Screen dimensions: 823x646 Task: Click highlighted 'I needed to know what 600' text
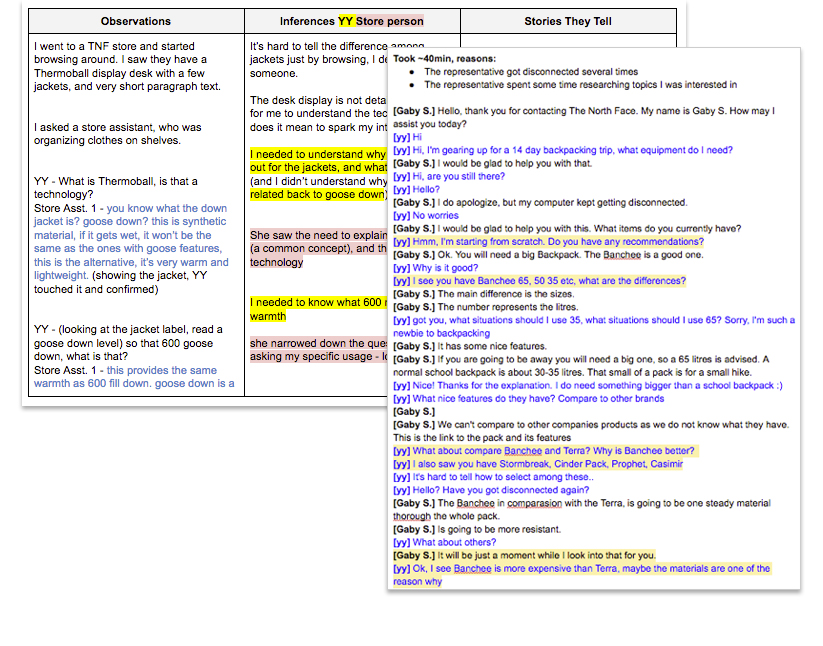point(318,309)
